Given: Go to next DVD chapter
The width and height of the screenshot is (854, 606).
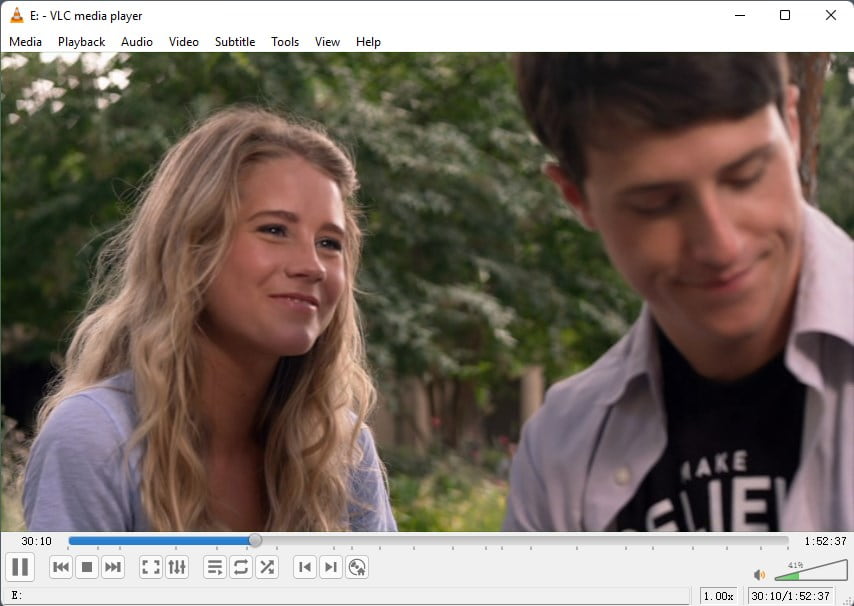Looking at the screenshot, I should 331,567.
